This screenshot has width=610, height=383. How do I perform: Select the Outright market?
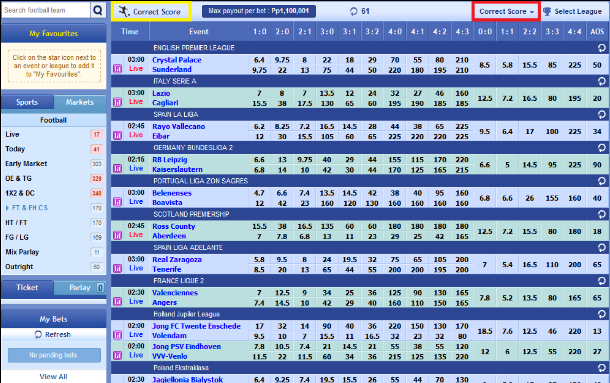point(54,267)
